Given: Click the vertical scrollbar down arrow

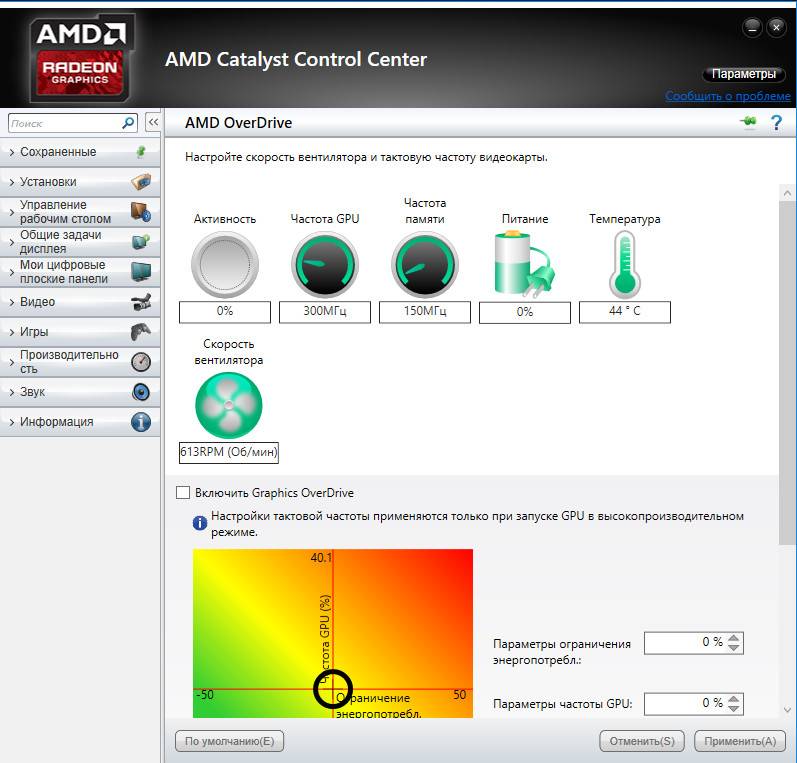Looking at the screenshot, I should pos(787,710).
